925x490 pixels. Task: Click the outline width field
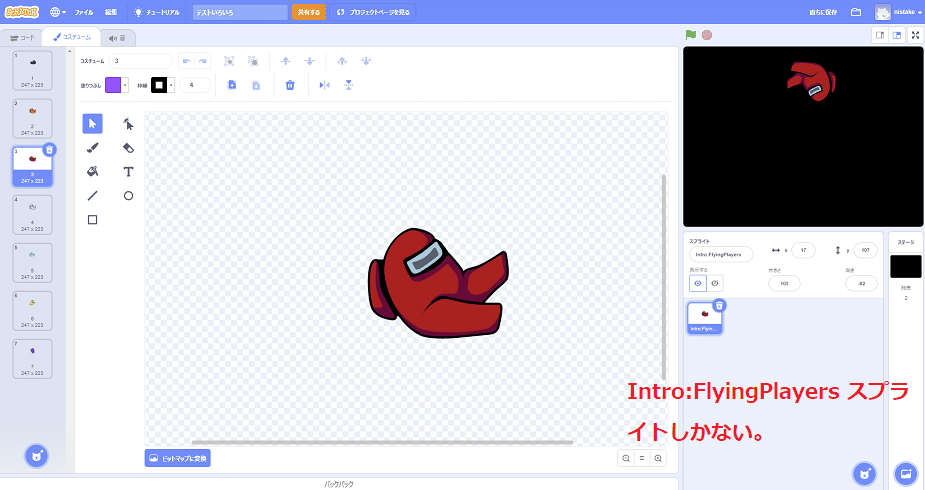point(195,85)
